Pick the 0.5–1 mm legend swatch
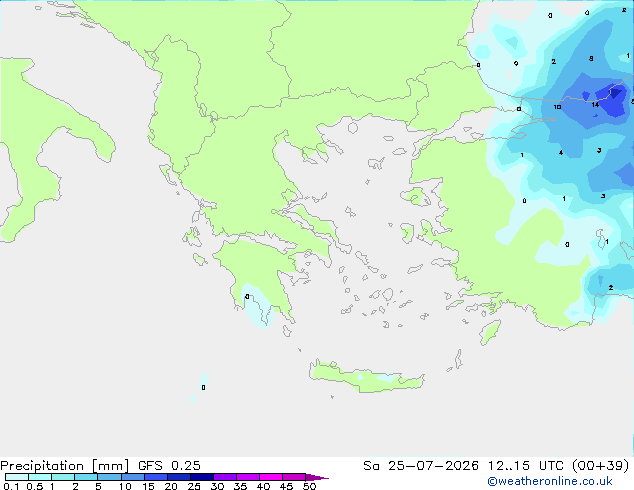 [40, 477]
